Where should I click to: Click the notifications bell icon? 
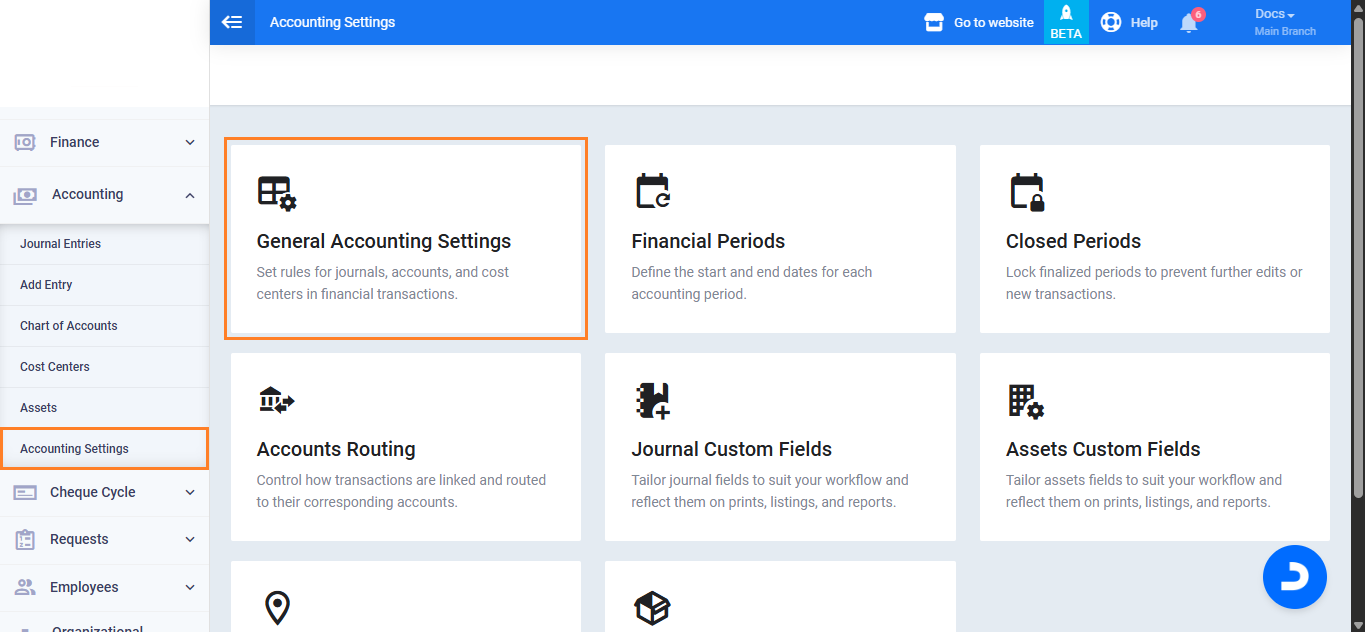click(1188, 23)
